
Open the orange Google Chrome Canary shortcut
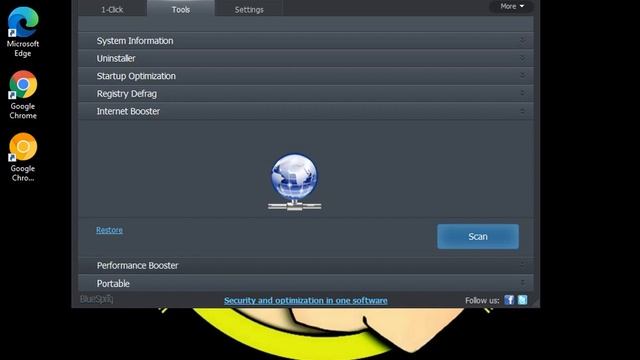tap(23, 157)
